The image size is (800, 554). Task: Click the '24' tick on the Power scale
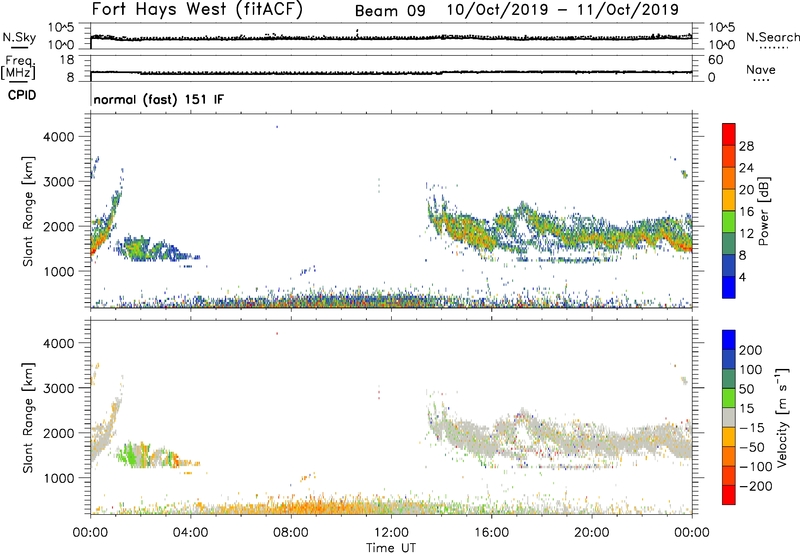point(746,168)
